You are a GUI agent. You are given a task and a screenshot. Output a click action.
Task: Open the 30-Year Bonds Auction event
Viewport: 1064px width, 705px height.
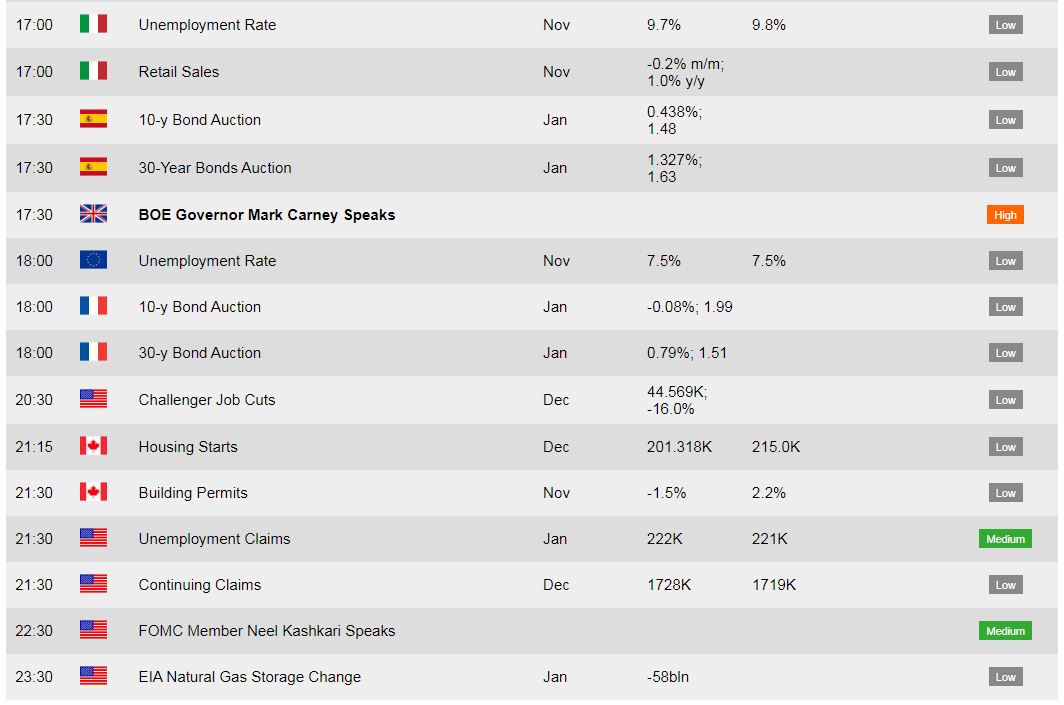214,168
